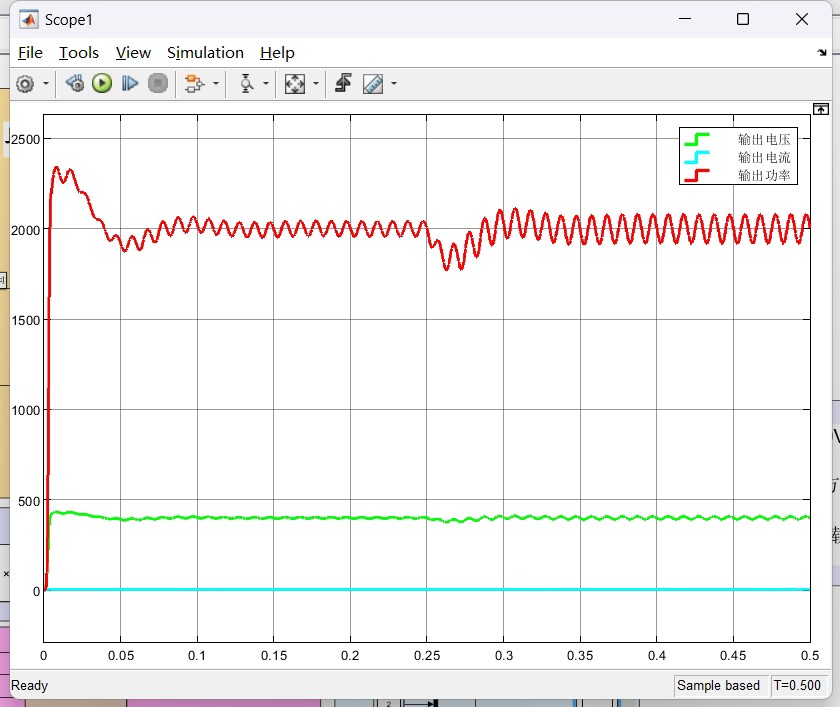Open the Tools menu
This screenshot has width=840, height=707.
79,52
